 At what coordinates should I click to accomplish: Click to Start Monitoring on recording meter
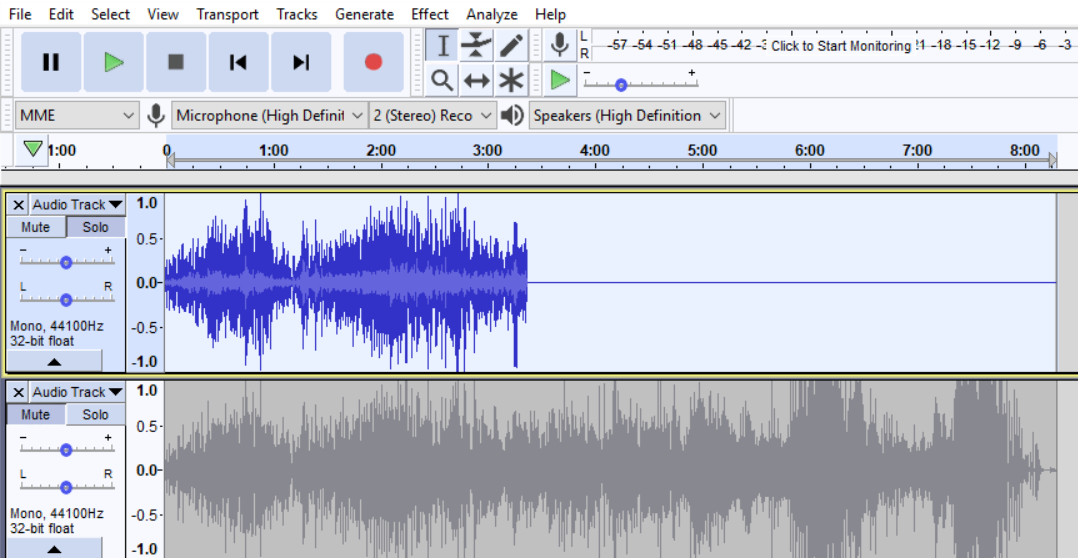pos(841,46)
